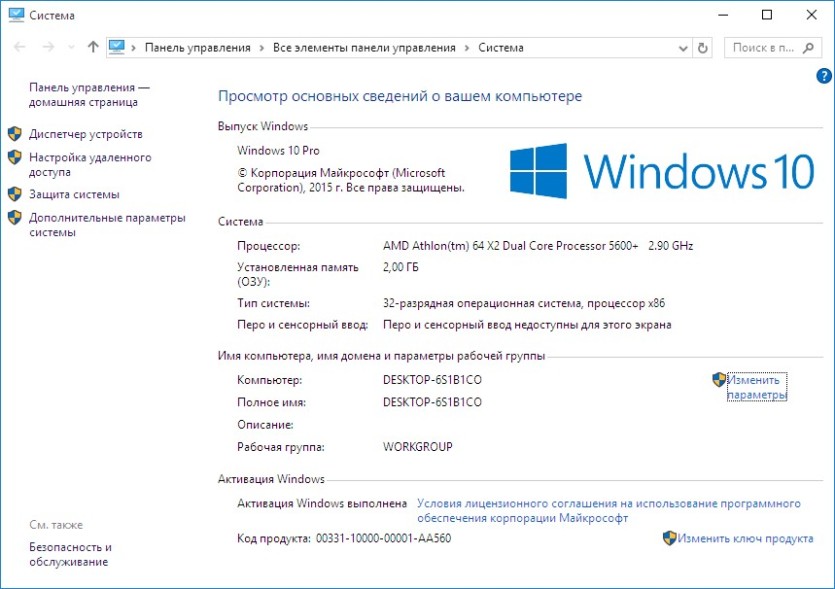Click the 'Система' breadcrumb segment
835x589 pixels.
tap(501, 48)
